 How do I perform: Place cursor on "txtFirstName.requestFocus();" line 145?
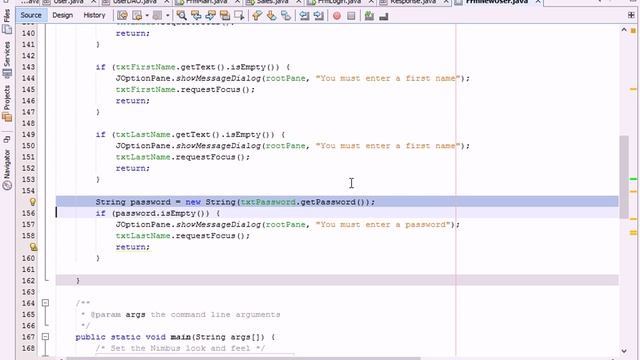point(185,89)
